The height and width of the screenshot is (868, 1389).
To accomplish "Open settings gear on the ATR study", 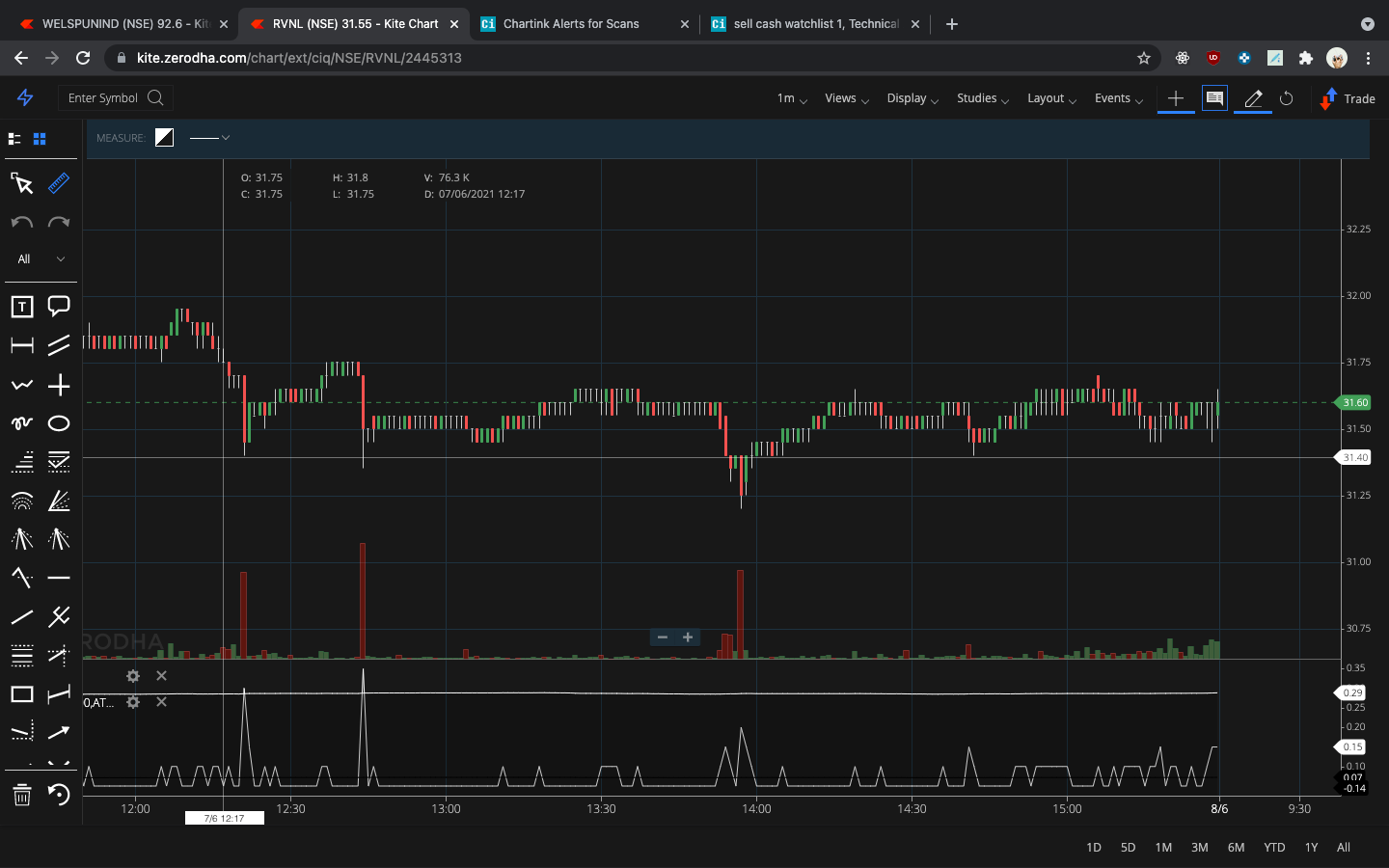I will 133,702.
